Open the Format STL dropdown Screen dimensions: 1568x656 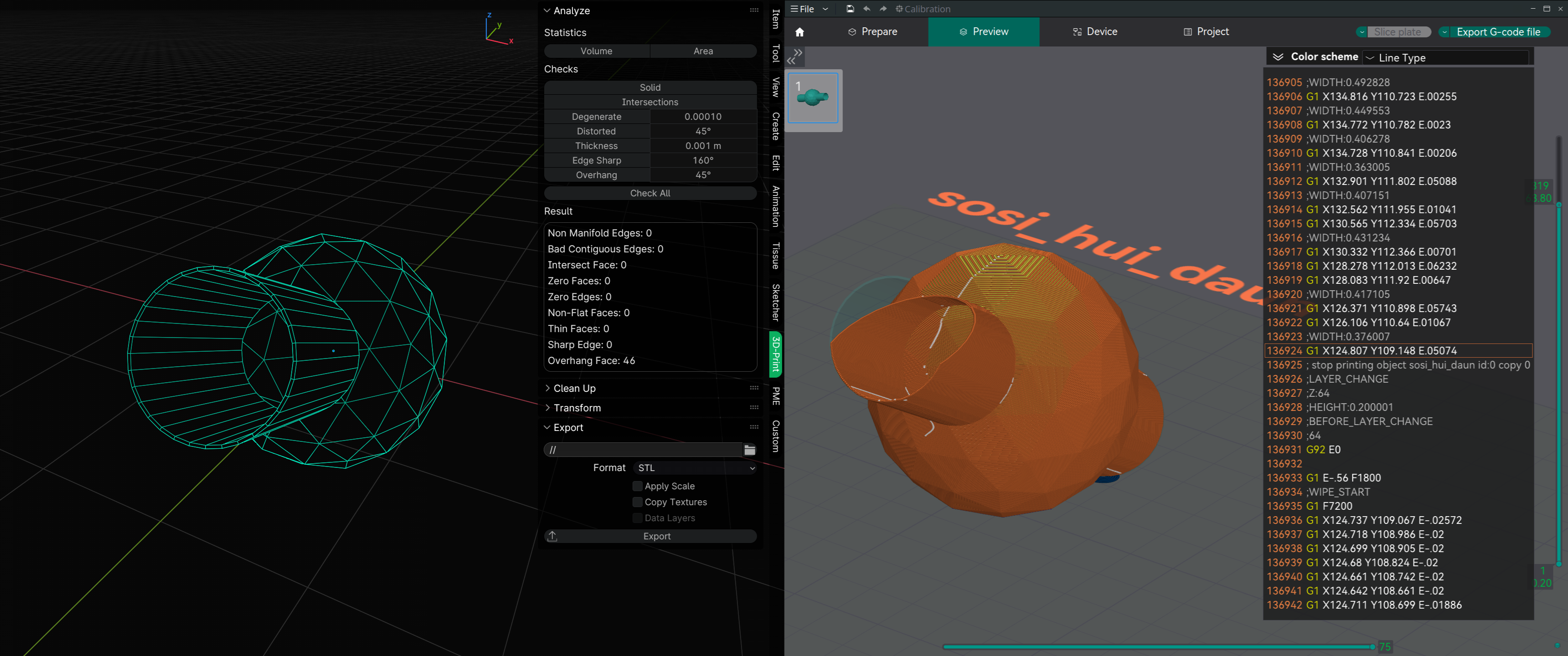[696, 467]
